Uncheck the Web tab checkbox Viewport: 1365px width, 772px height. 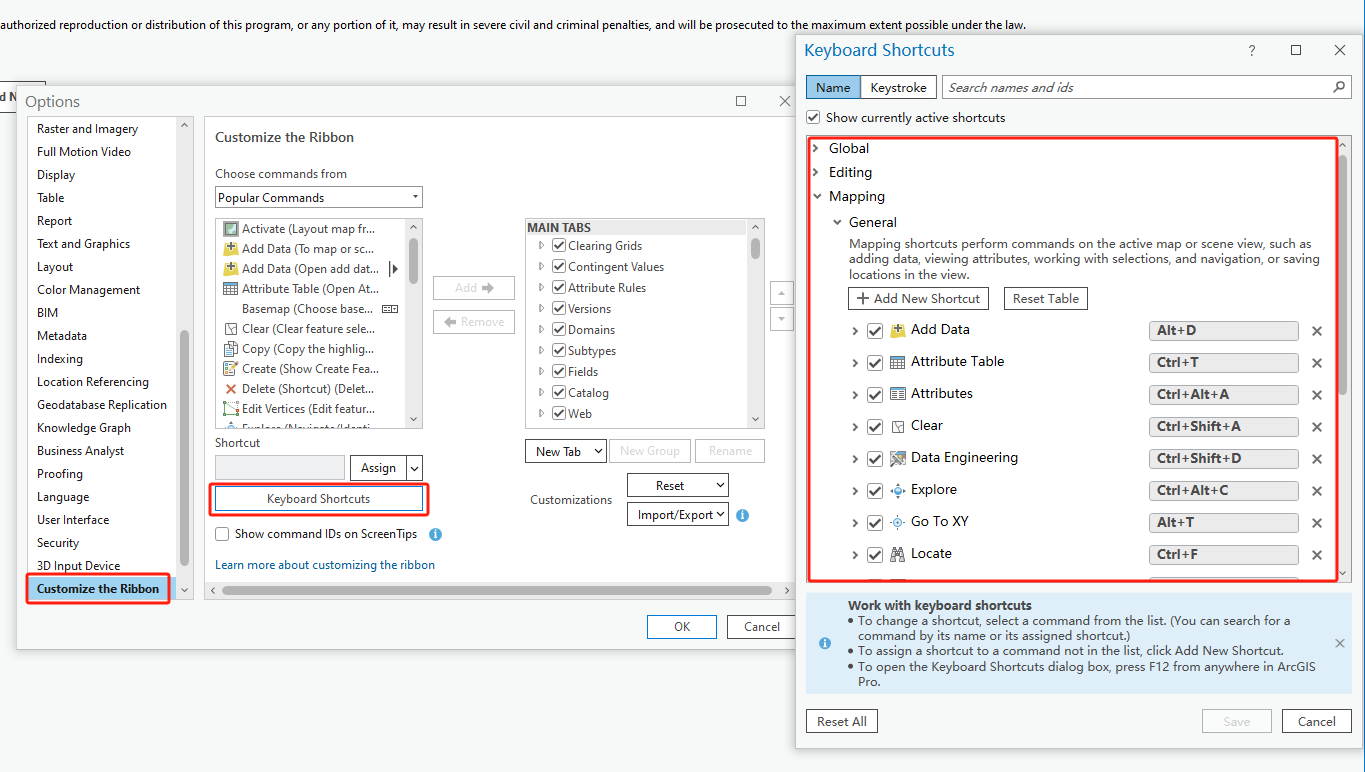pyautogui.click(x=559, y=414)
